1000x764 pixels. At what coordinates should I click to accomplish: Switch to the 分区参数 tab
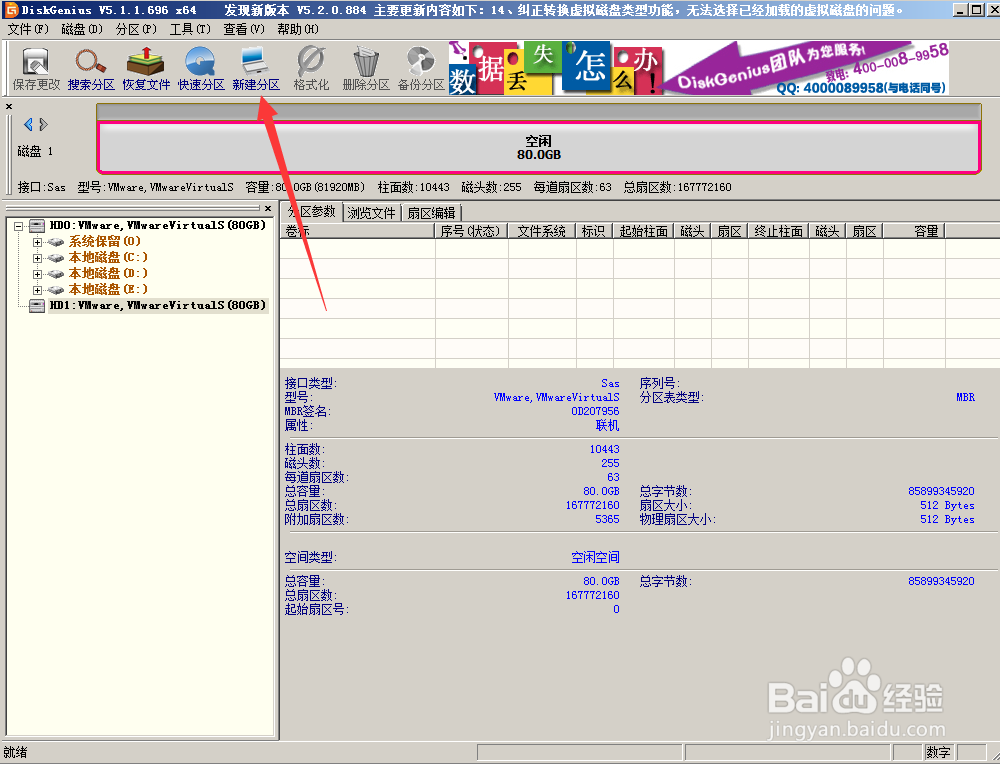pos(311,211)
